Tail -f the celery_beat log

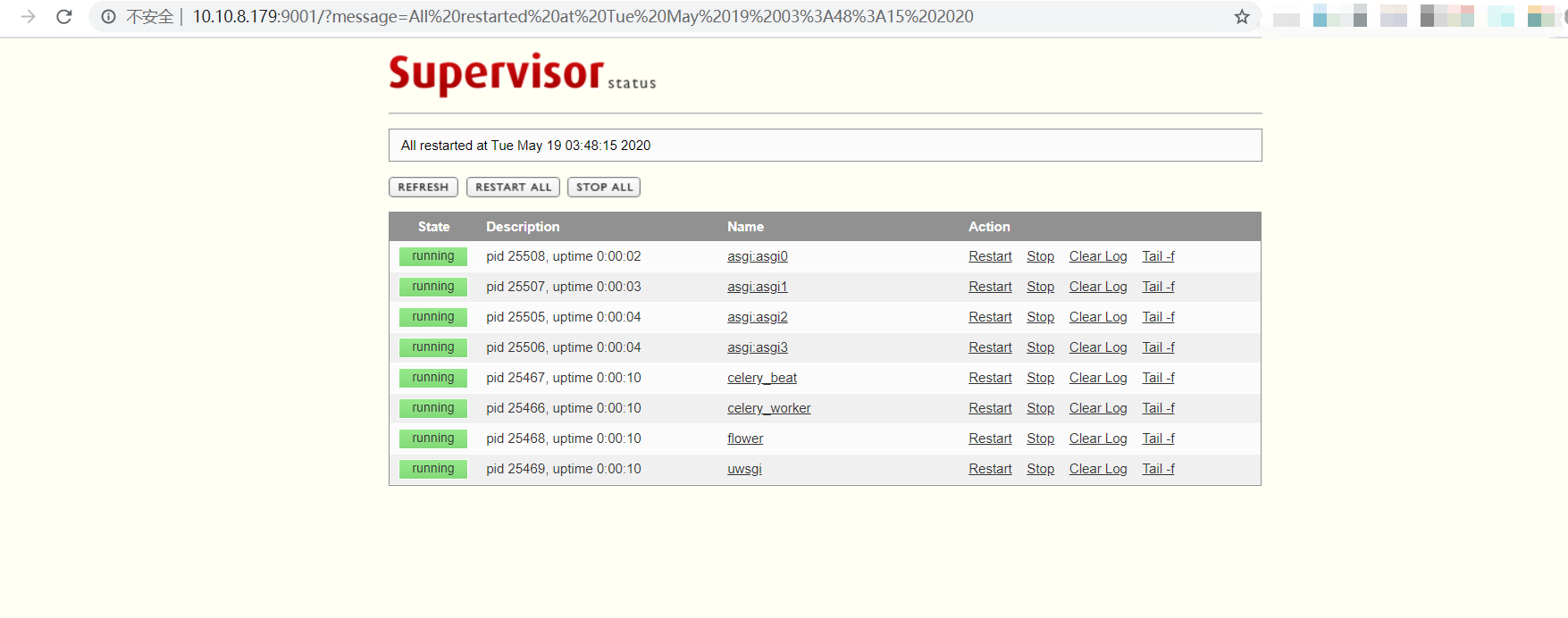[1158, 378]
